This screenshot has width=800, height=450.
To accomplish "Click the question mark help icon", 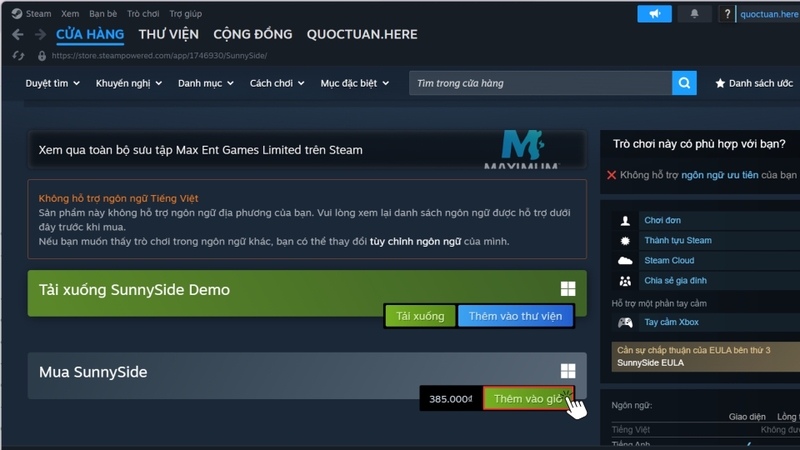I will [x=727, y=14].
